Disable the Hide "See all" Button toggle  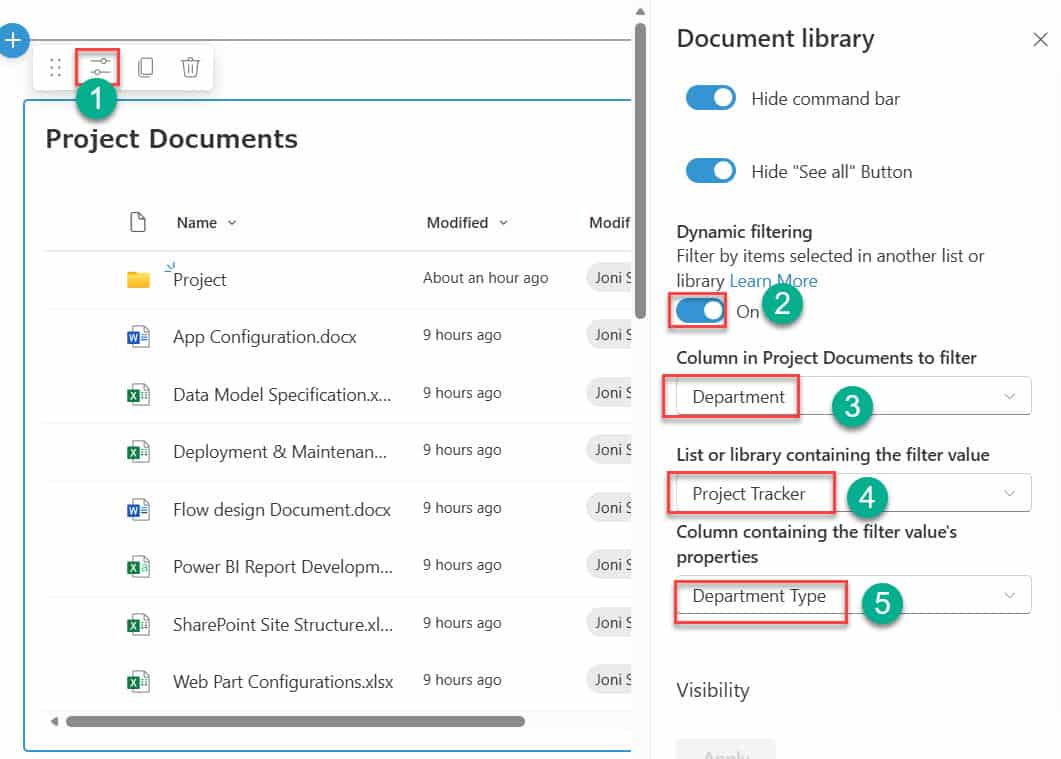coord(710,170)
